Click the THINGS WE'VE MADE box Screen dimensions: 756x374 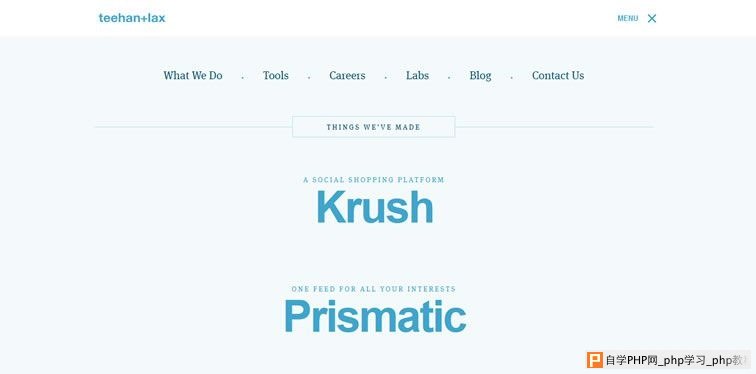[x=374, y=127]
